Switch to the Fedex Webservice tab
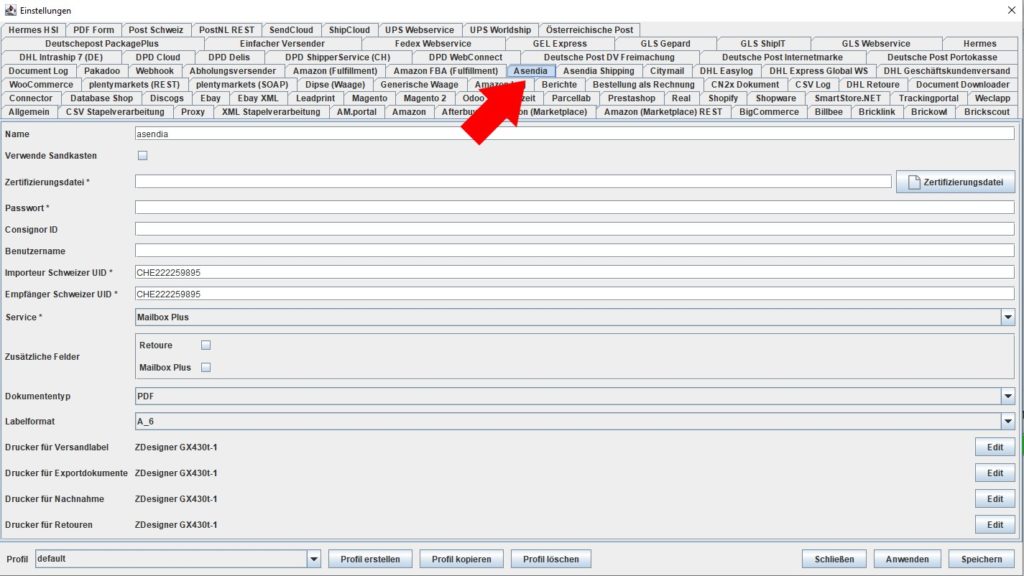Image resolution: width=1024 pixels, height=576 pixels. pos(433,44)
